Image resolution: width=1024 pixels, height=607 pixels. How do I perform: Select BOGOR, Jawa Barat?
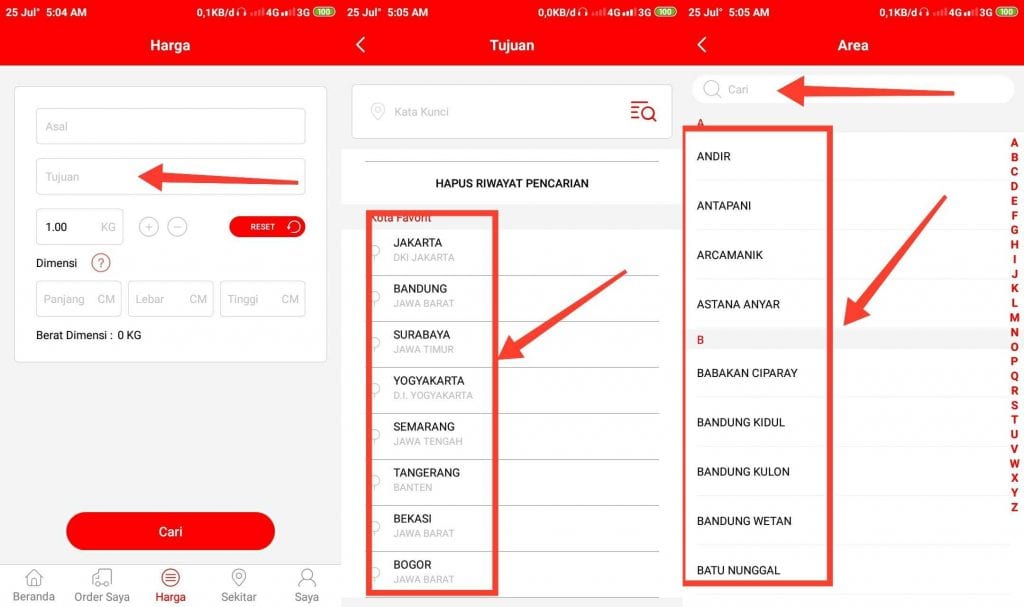[512, 572]
